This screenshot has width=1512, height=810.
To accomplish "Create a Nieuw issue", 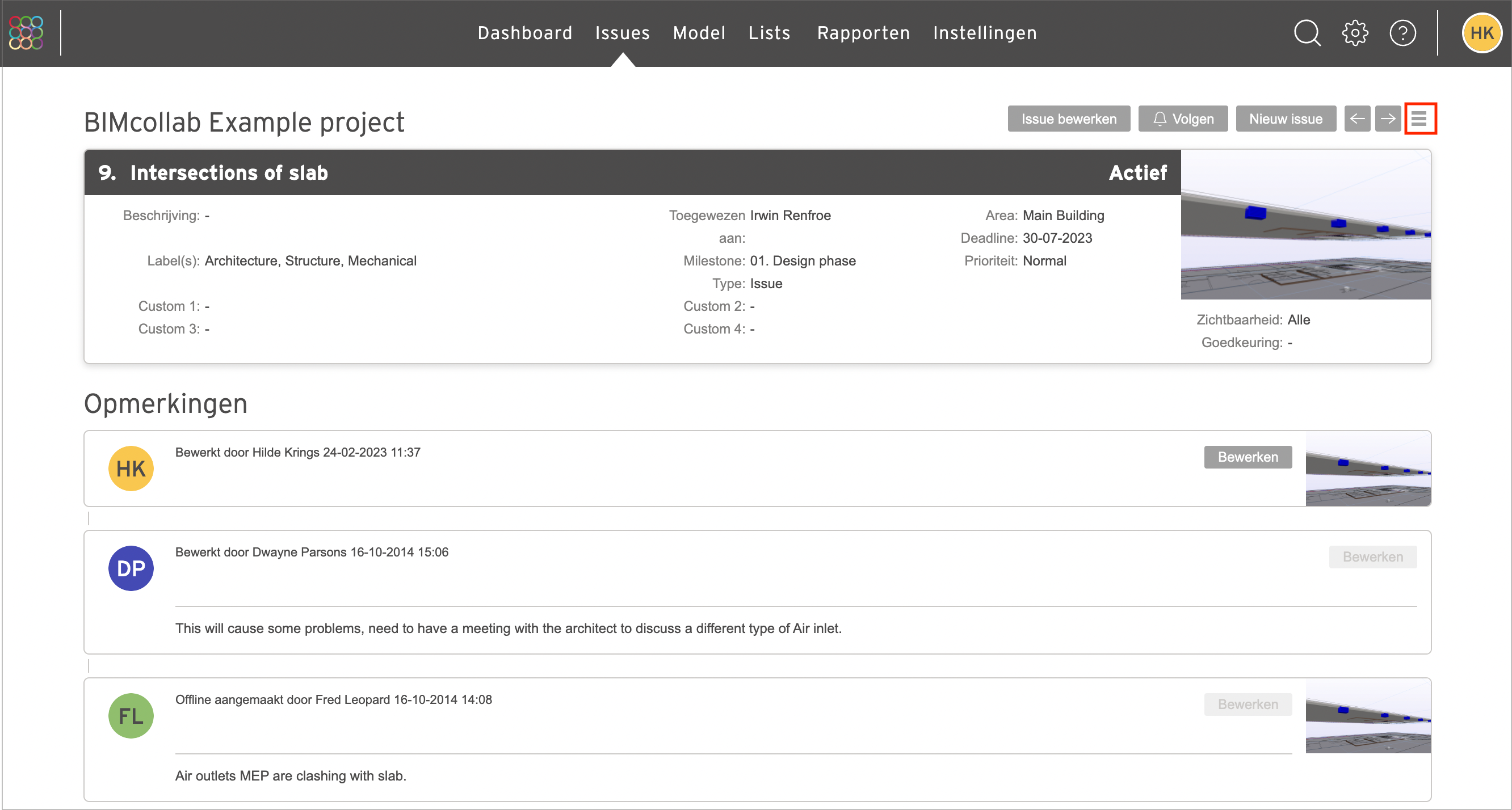I will click(x=1286, y=119).
